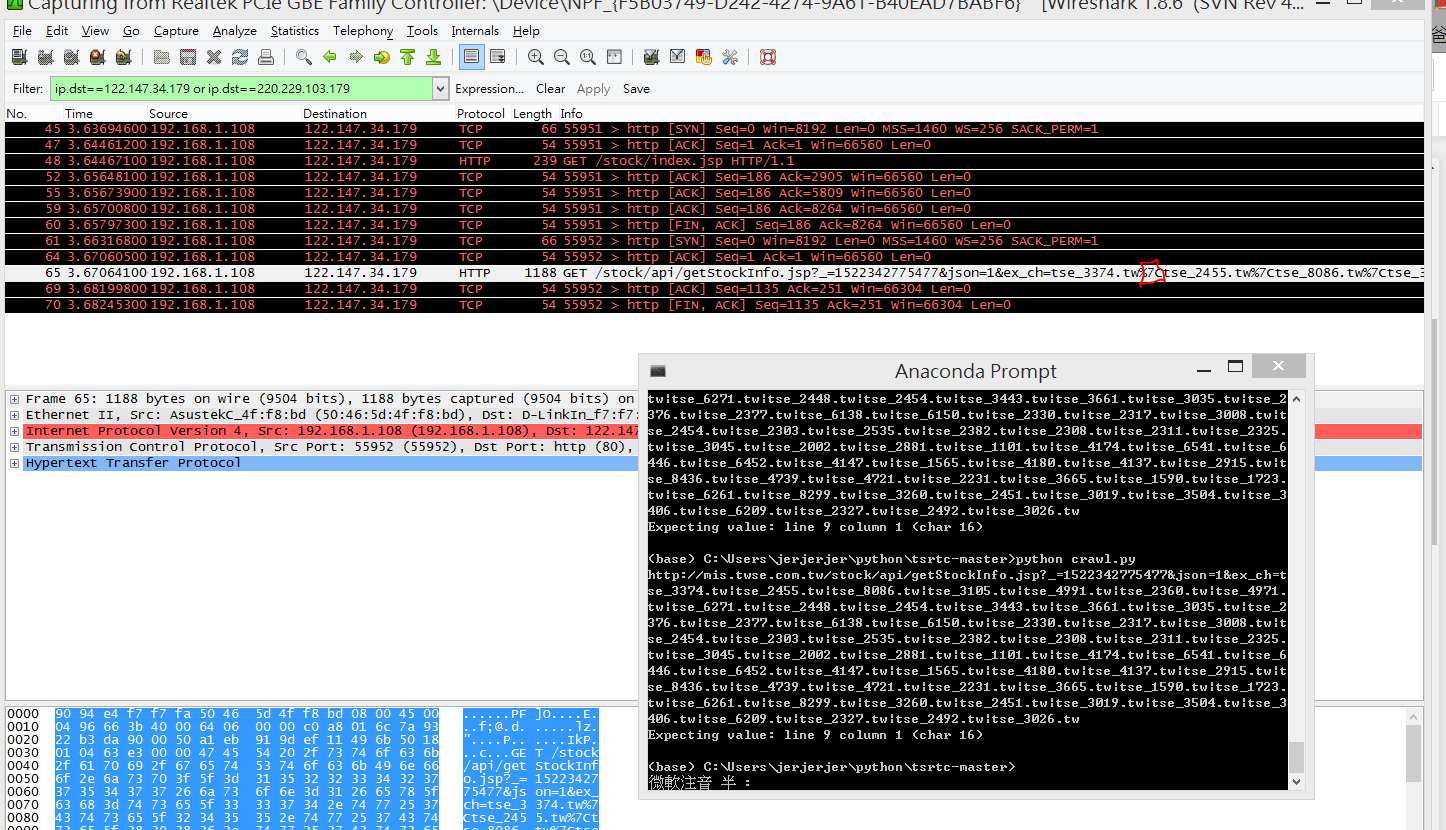The image size is (1446, 830).
Task: Expand Hypertext Transfer Protocol node
Action: (14, 463)
